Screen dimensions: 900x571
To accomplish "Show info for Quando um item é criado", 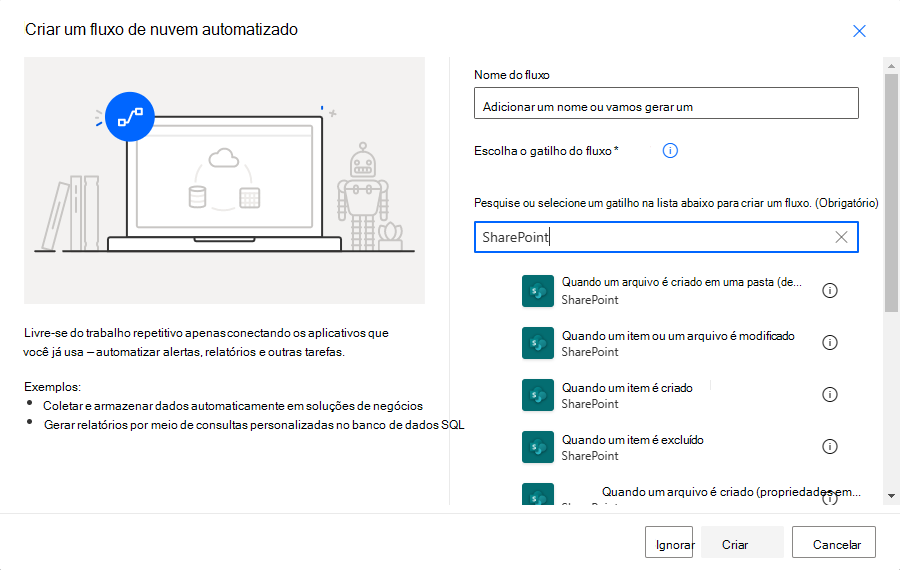I will pyautogui.click(x=829, y=395).
